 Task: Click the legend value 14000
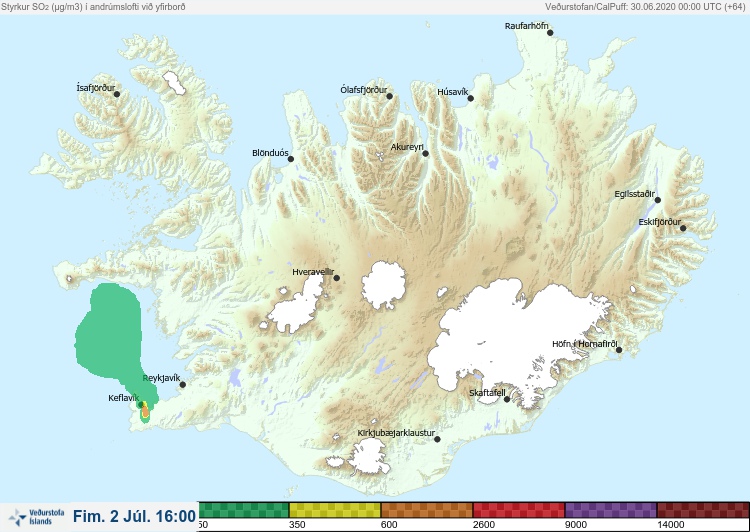coord(671,525)
